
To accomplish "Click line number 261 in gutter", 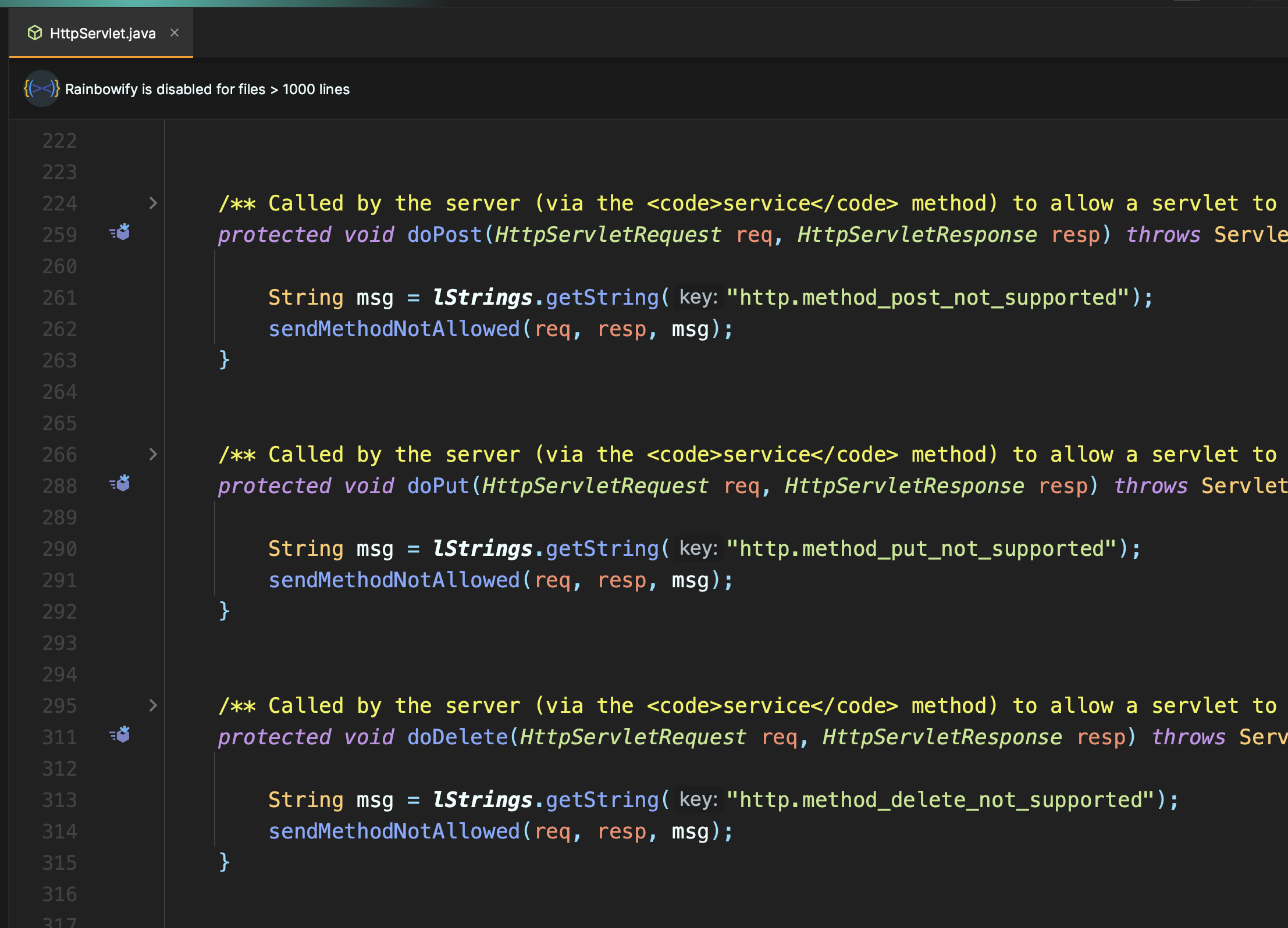I will (x=59, y=298).
